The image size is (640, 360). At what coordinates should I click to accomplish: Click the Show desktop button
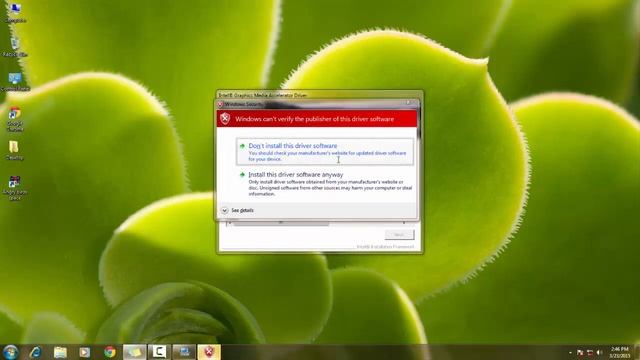tap(637, 352)
